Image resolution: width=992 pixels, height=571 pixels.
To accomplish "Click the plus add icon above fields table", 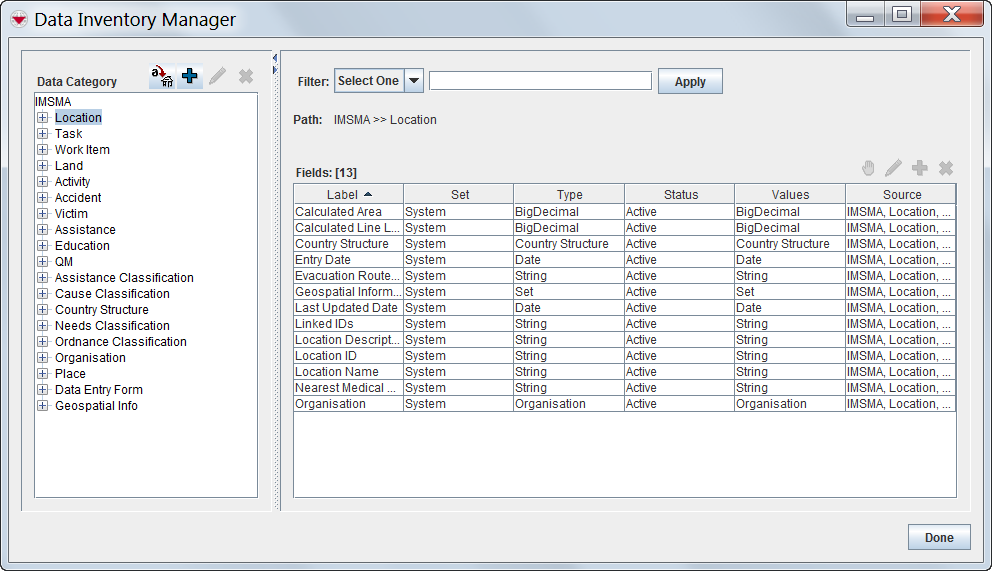I will click(920, 168).
